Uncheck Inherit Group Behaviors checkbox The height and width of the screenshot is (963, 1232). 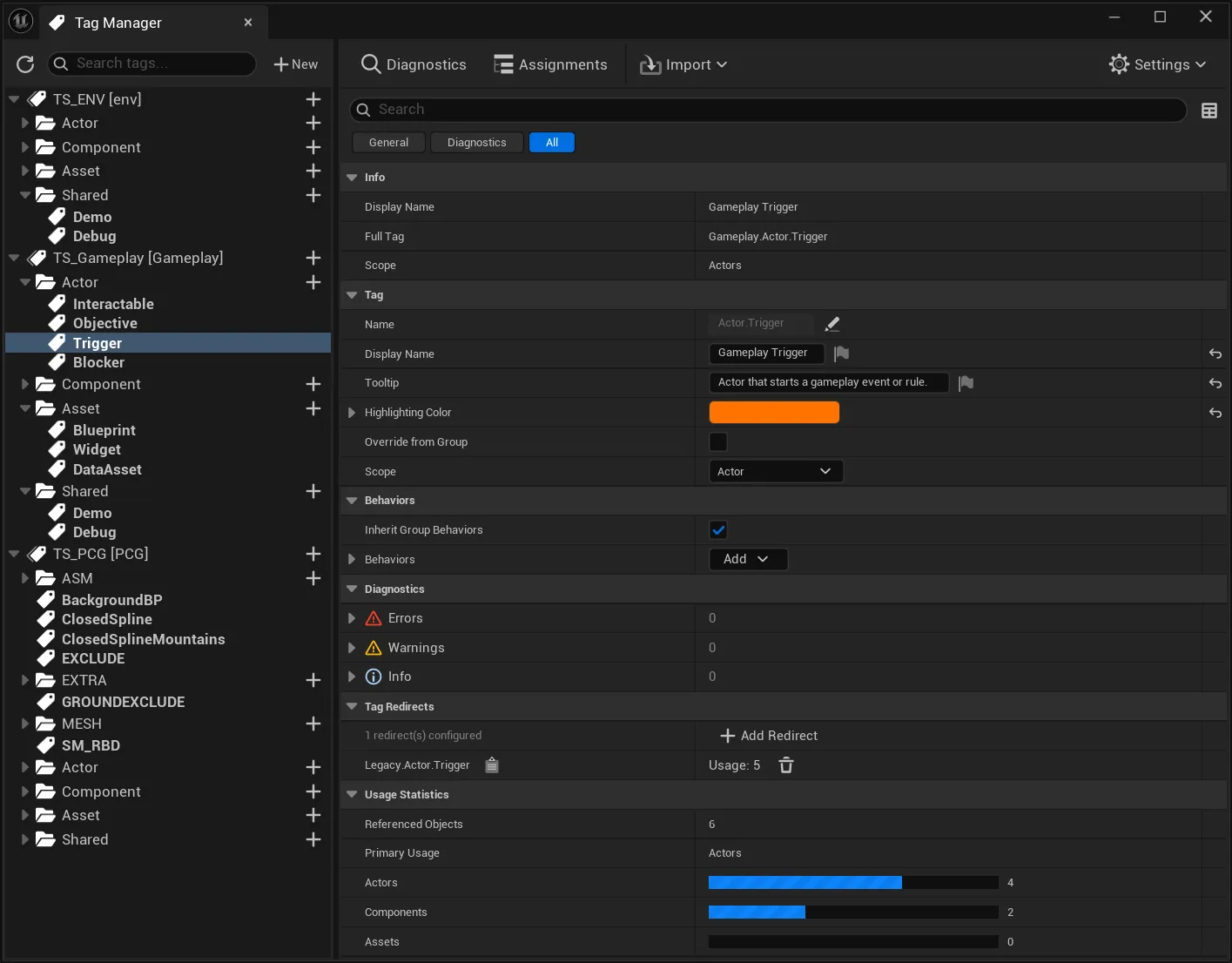[x=718, y=529]
